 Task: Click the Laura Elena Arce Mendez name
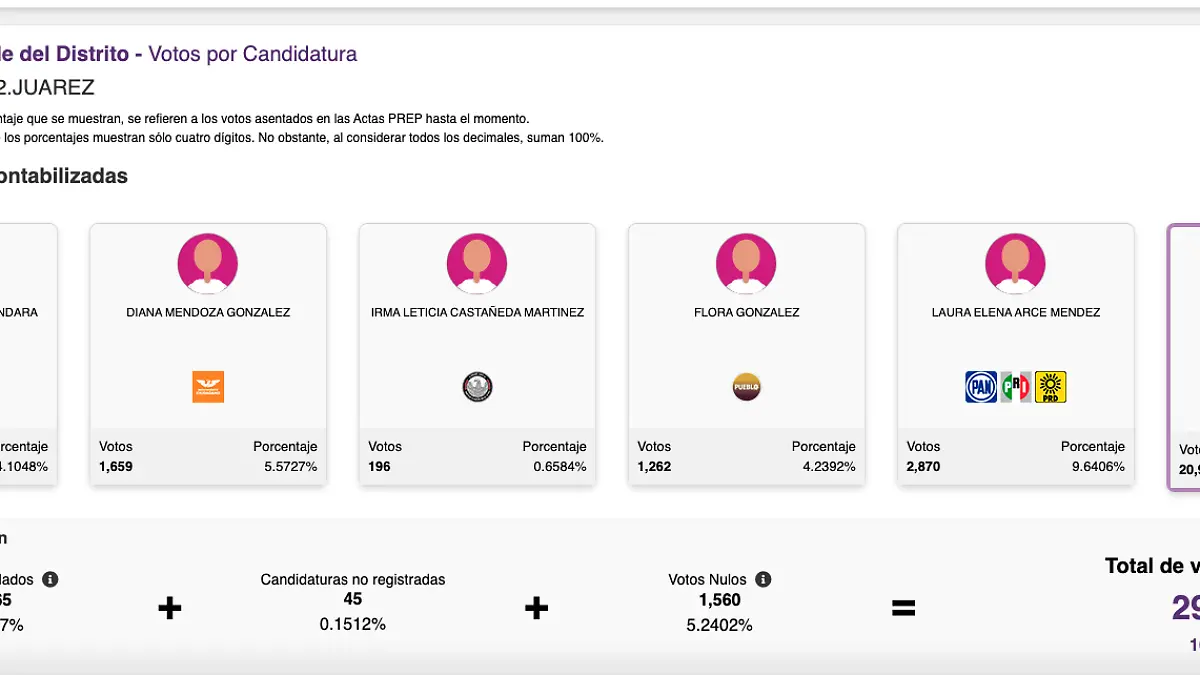coord(1016,312)
